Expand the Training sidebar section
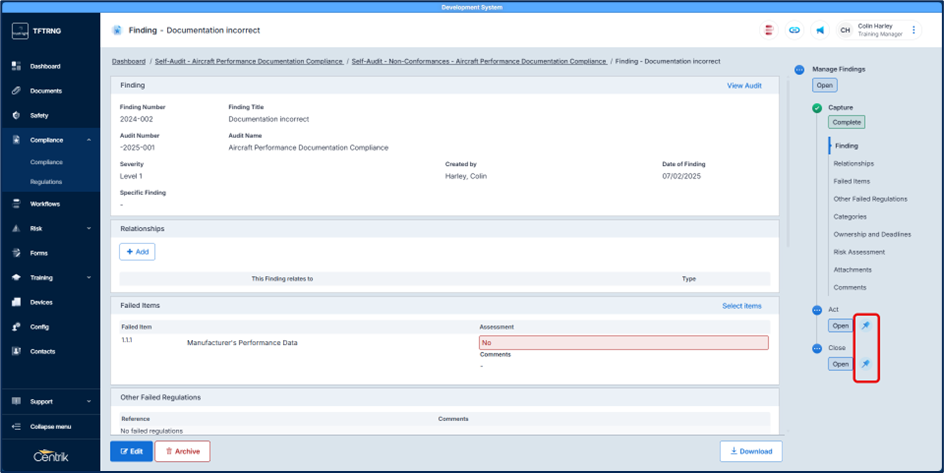944x473 pixels. [89, 278]
